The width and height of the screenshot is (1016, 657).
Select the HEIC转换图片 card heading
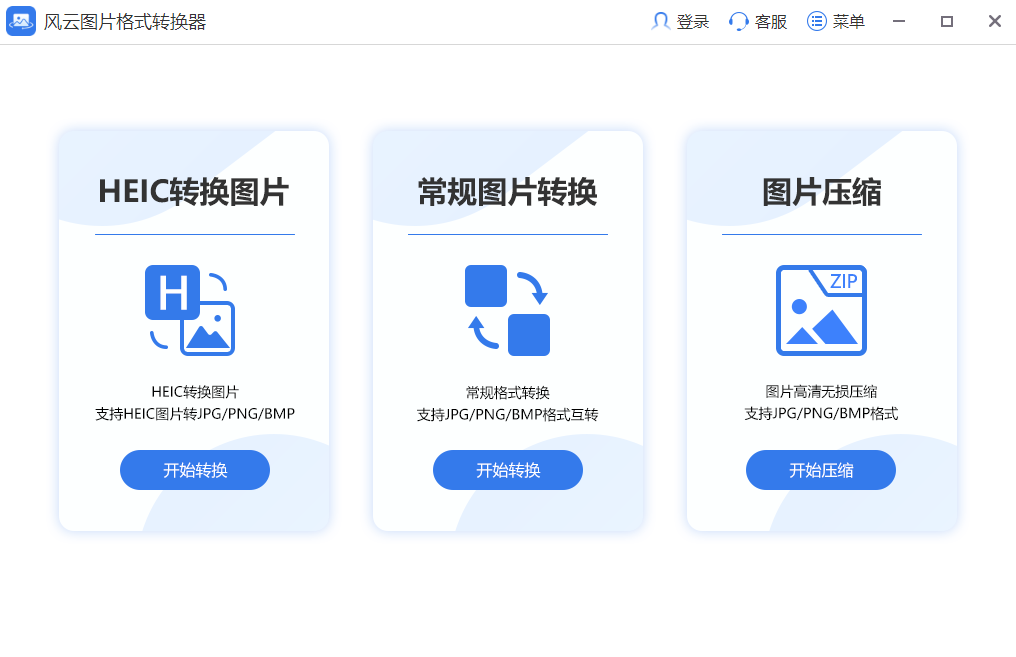[x=194, y=191]
